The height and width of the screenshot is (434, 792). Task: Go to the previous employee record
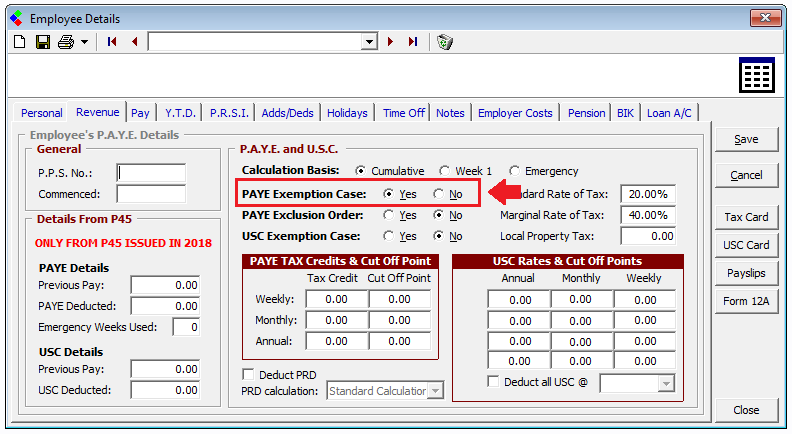[134, 42]
